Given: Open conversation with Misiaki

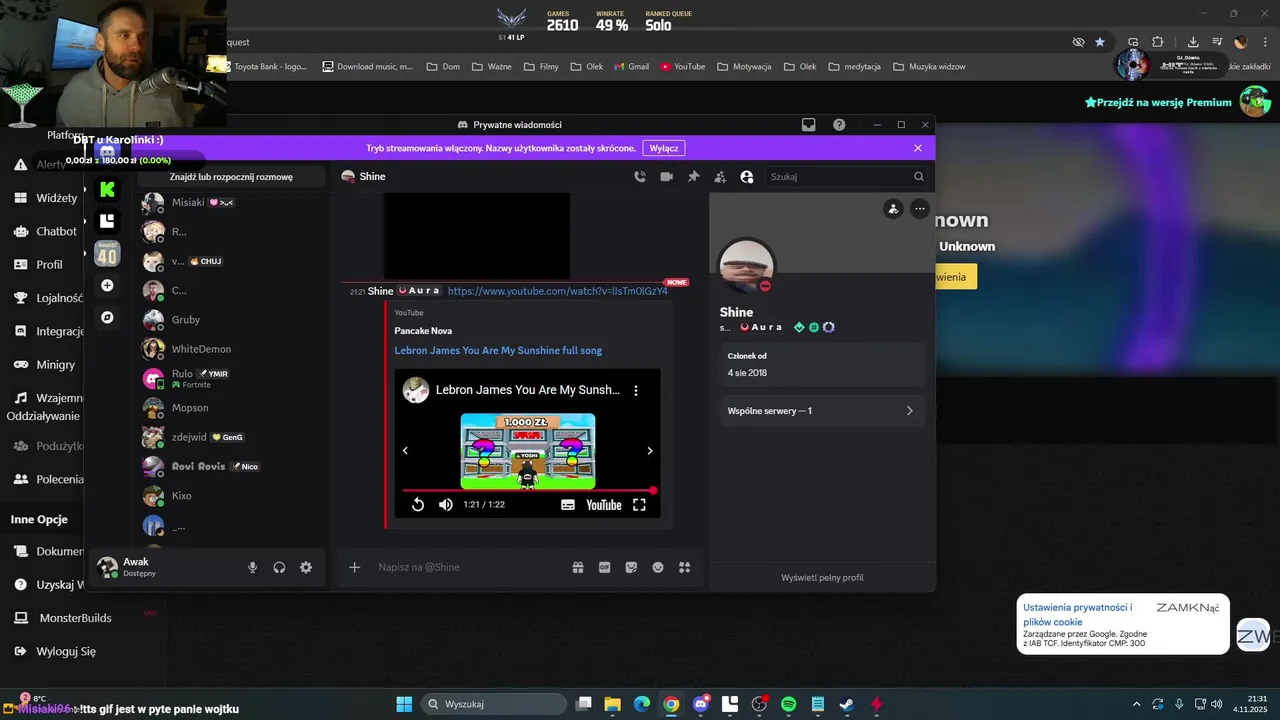Looking at the screenshot, I should pyautogui.click(x=232, y=202).
